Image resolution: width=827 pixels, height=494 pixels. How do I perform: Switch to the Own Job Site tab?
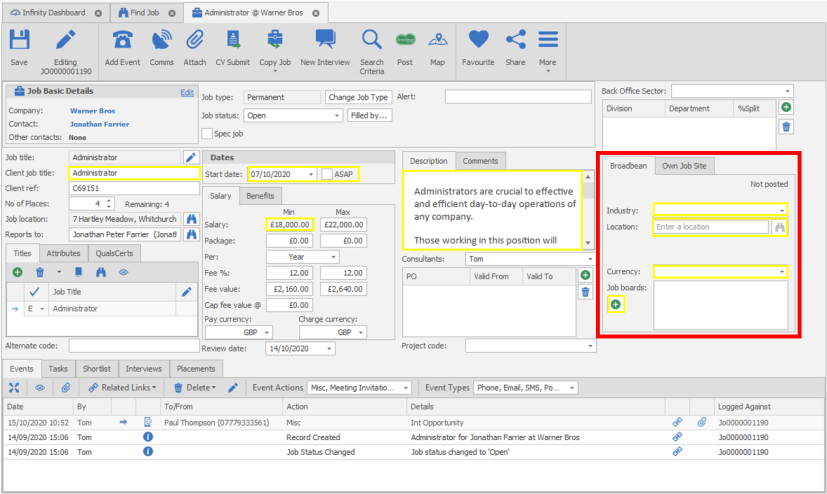pos(686,166)
